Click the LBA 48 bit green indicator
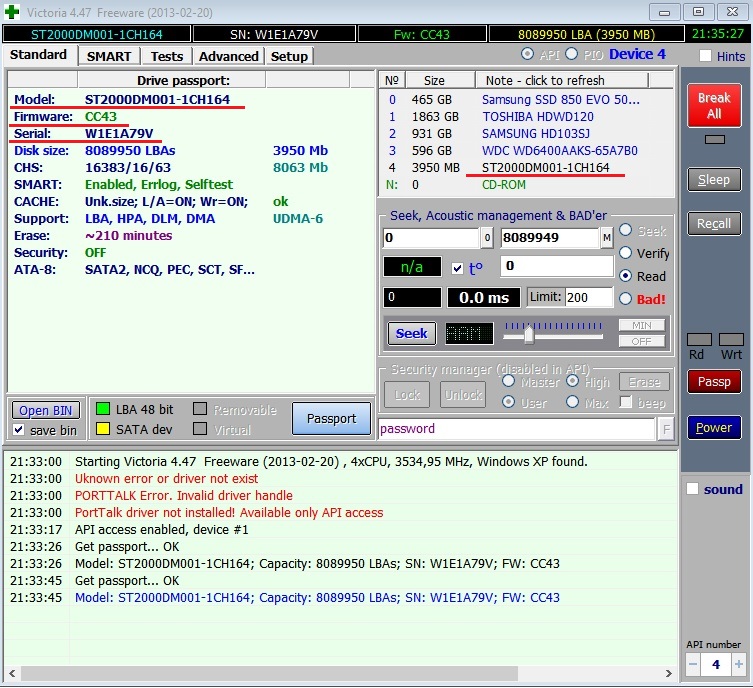 [103, 409]
